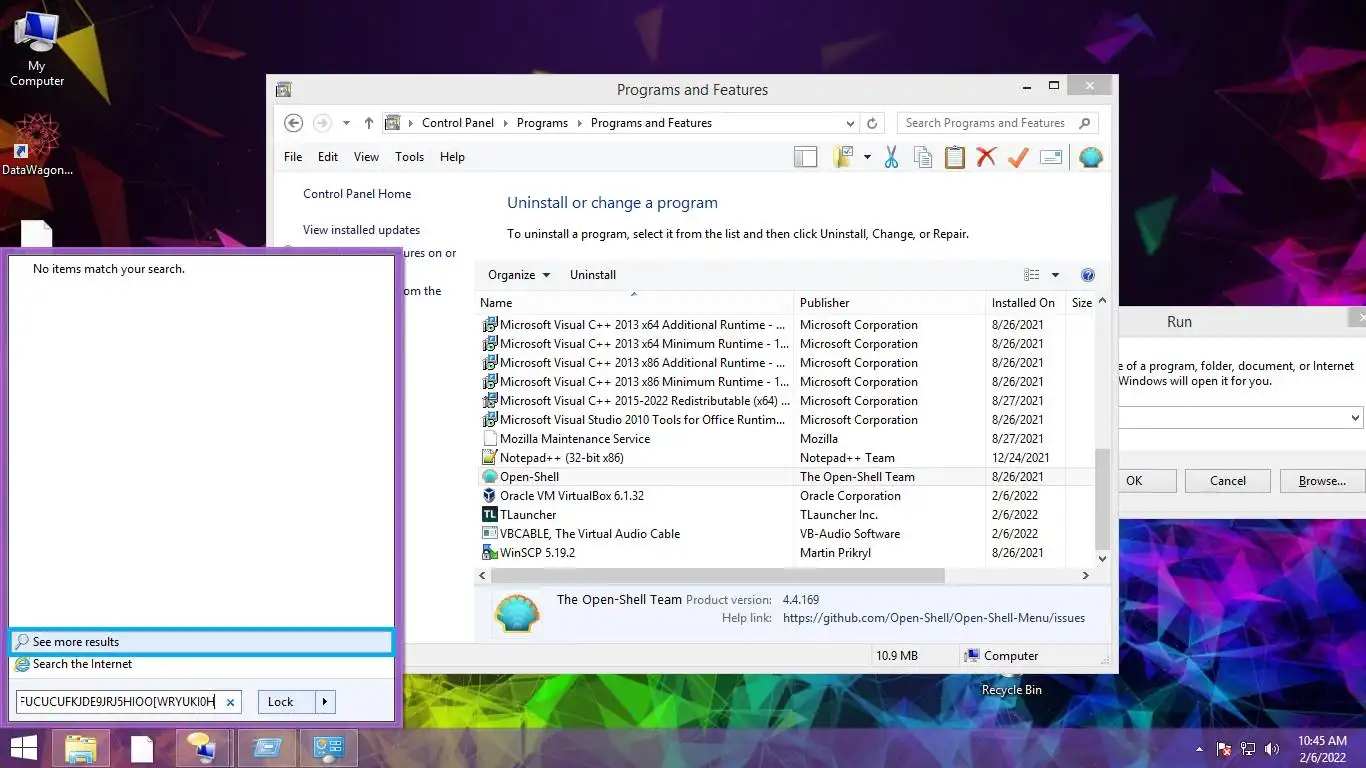Go up one level with Up arrow

369,123
